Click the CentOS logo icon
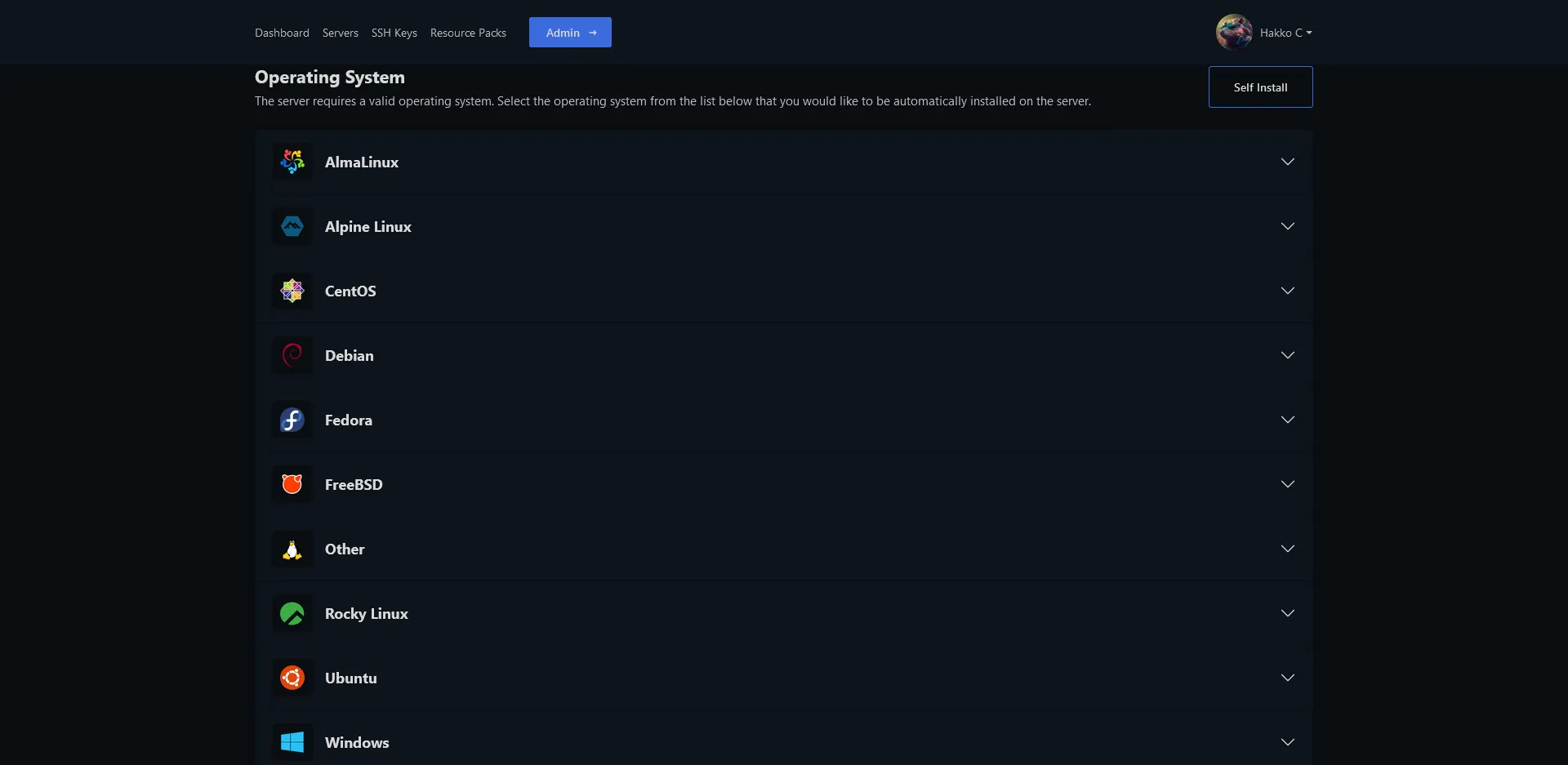 point(292,291)
